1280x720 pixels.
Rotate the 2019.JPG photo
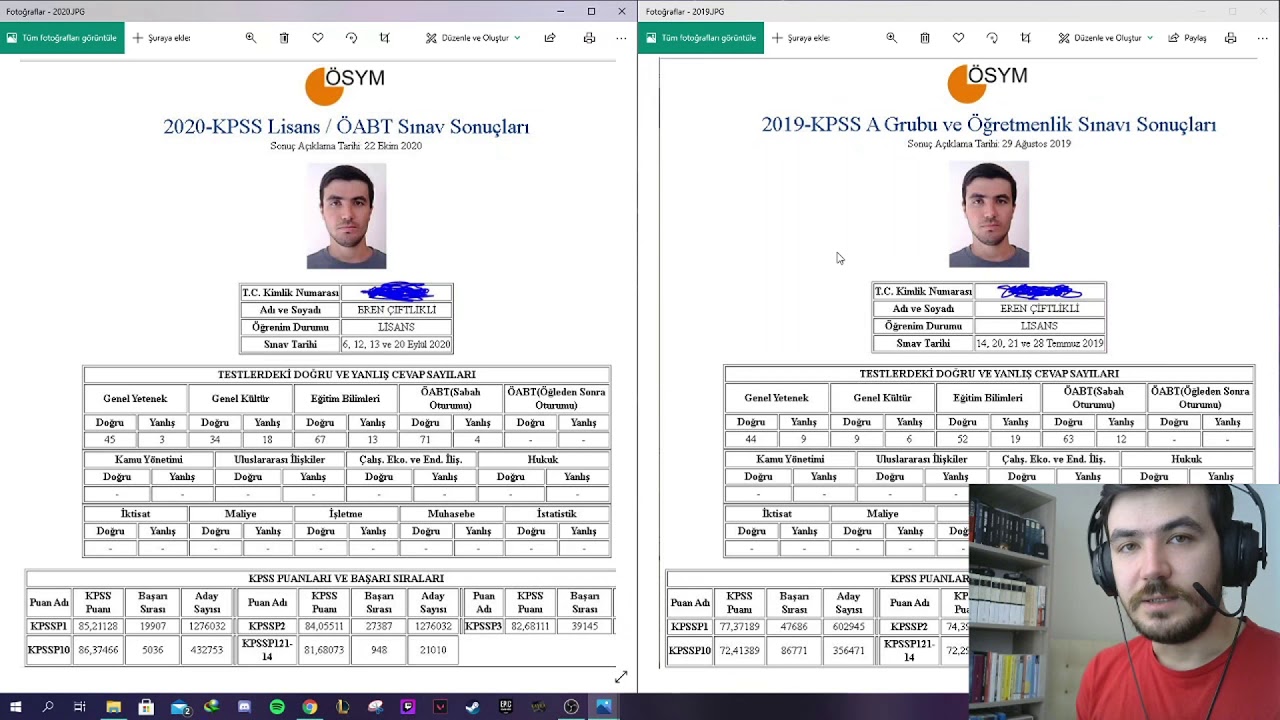tap(992, 38)
